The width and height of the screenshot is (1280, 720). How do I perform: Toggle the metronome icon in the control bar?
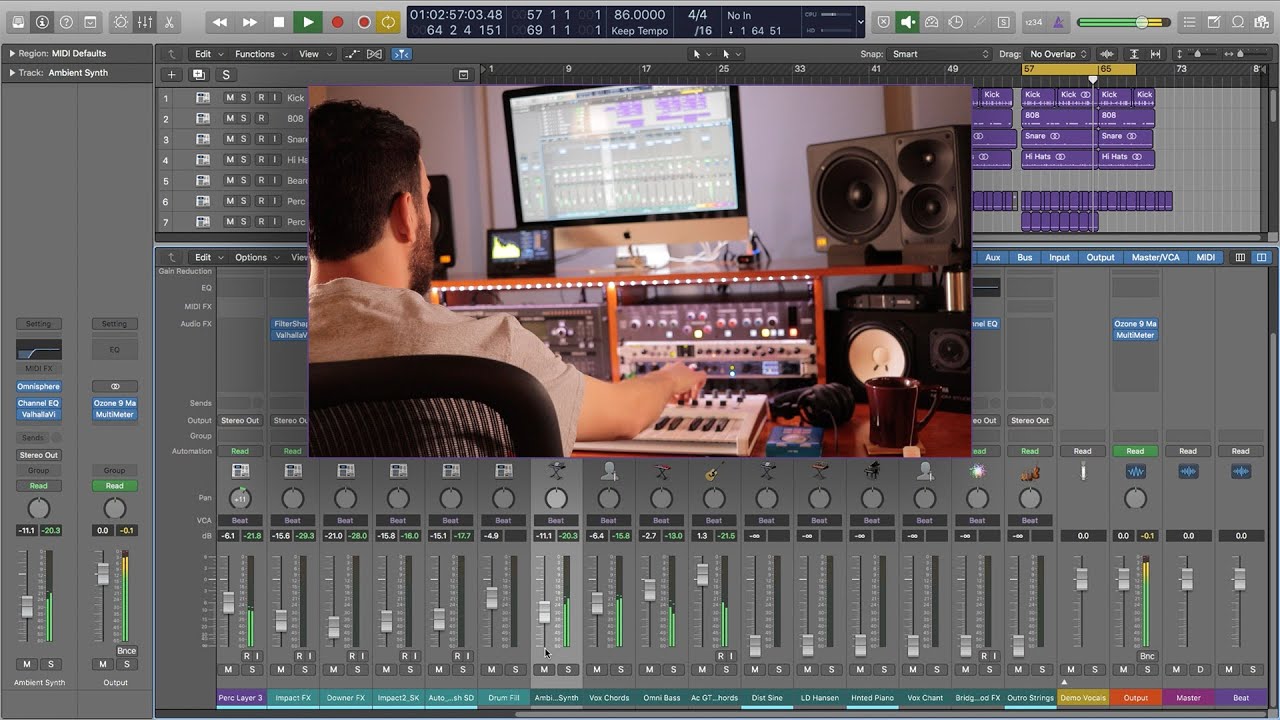(x=1057, y=21)
